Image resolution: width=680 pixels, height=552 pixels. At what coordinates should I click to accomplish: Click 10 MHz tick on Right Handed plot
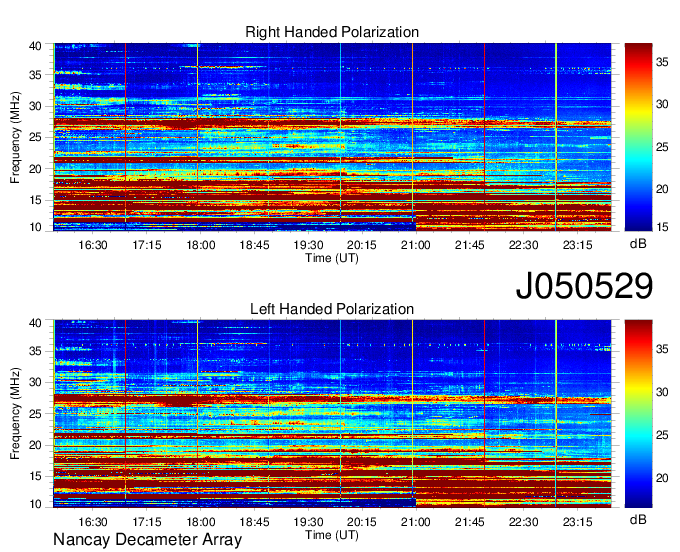pyautogui.click(x=35, y=227)
